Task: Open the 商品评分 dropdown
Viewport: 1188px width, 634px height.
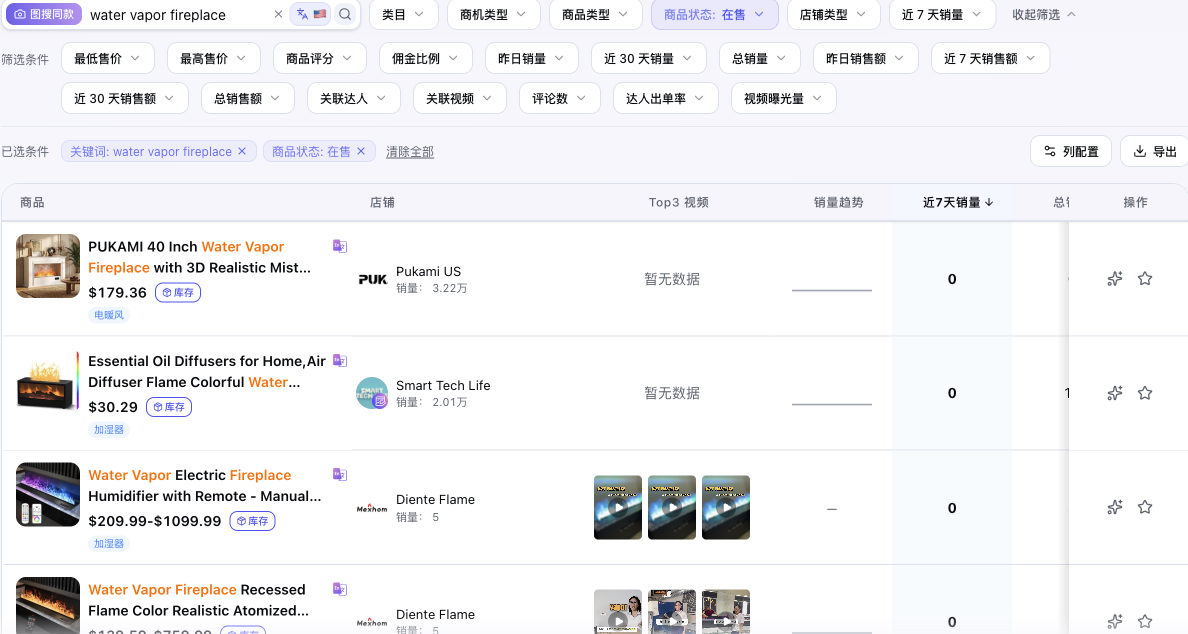Action: 320,58
